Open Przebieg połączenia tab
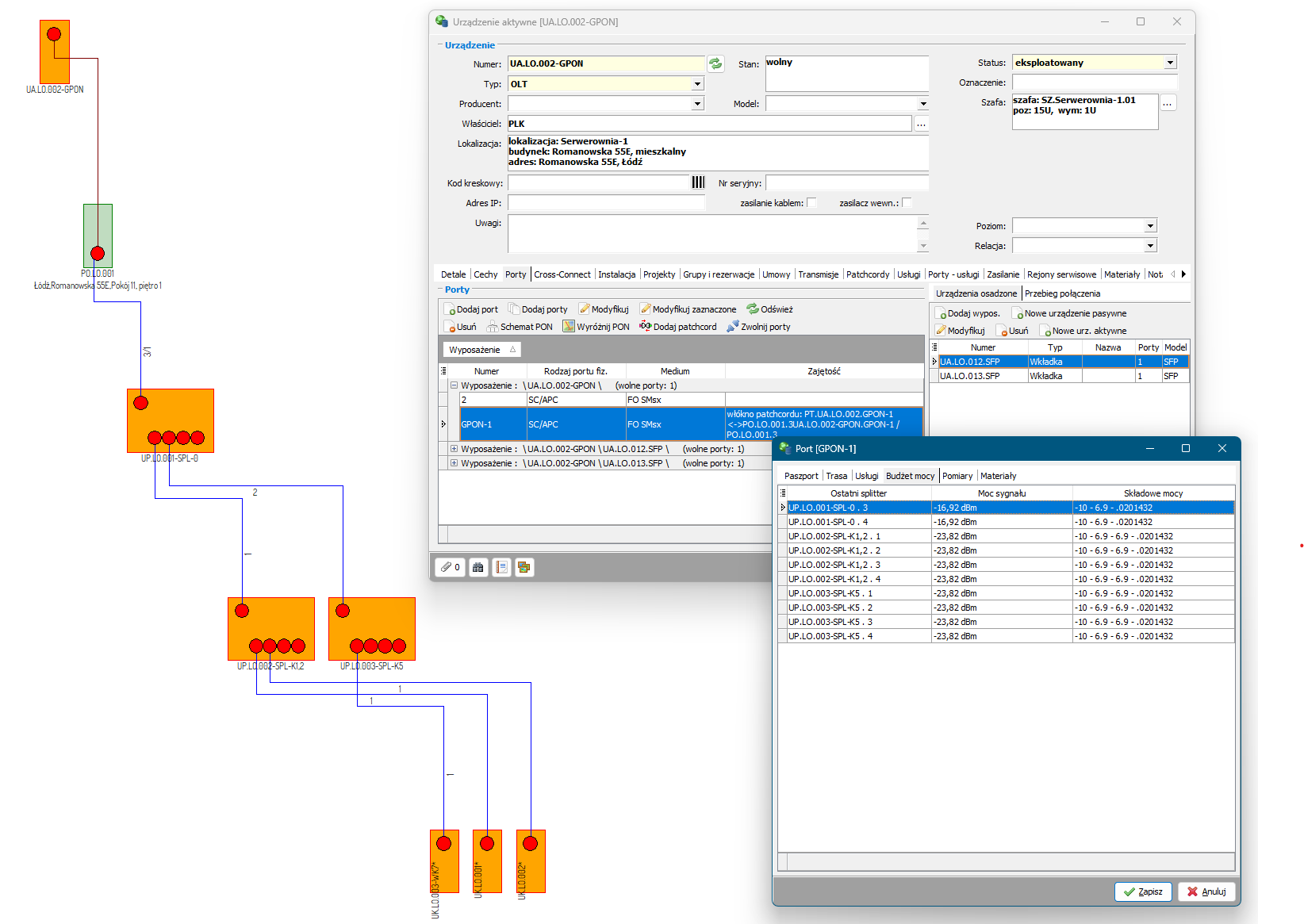This screenshot has height=924, width=1304. pos(1062,293)
